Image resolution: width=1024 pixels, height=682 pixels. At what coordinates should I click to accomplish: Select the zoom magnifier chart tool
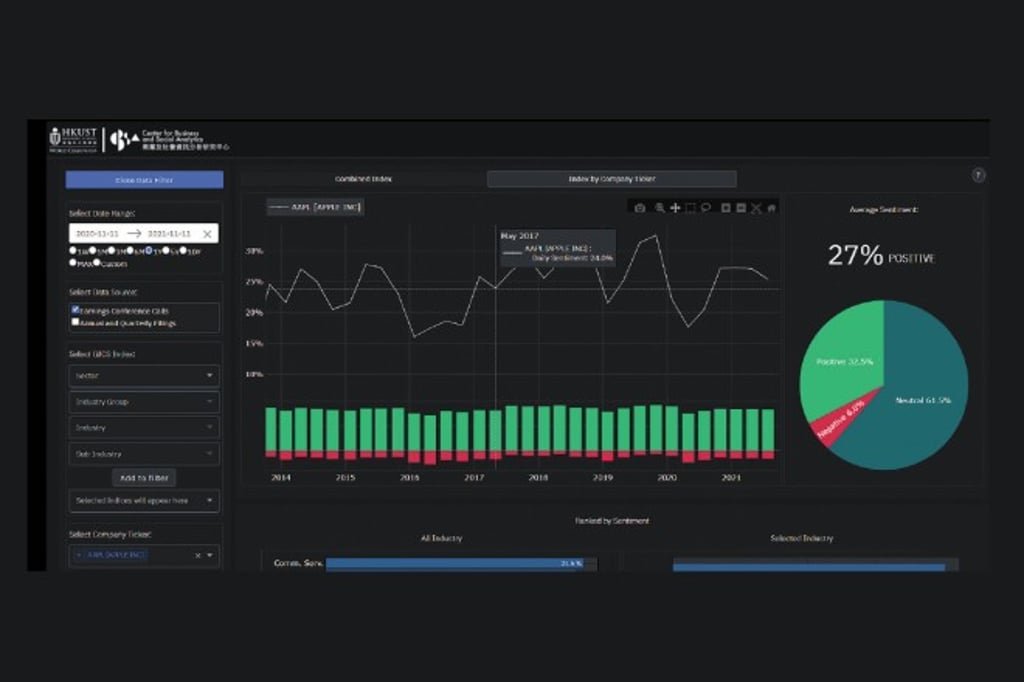pos(659,208)
